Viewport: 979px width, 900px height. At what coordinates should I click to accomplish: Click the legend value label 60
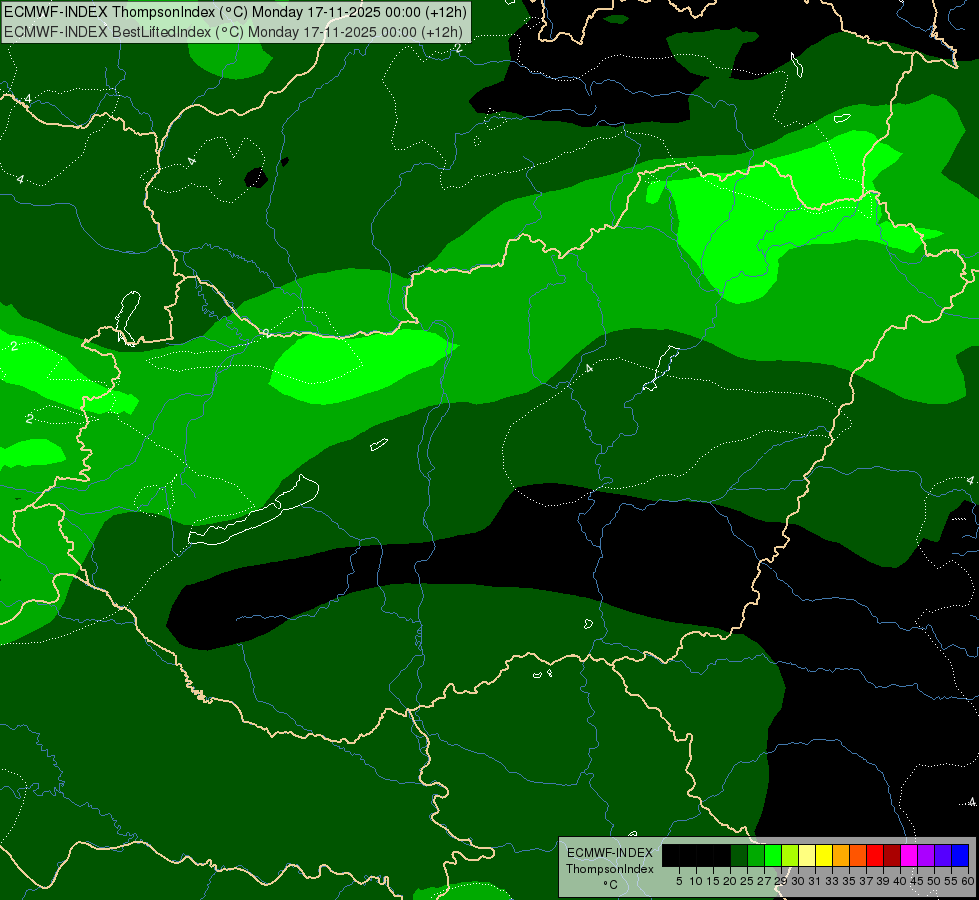968,881
